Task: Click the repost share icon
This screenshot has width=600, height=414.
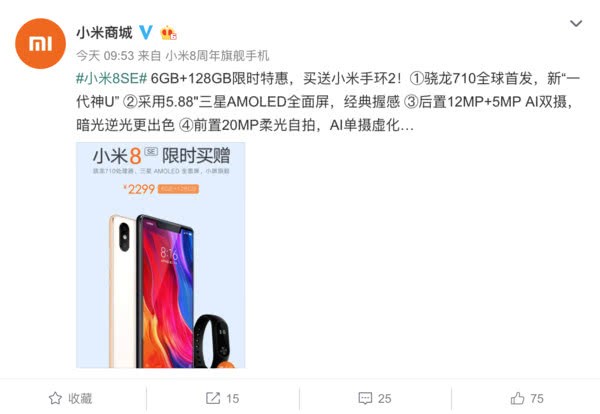Action: click(213, 398)
